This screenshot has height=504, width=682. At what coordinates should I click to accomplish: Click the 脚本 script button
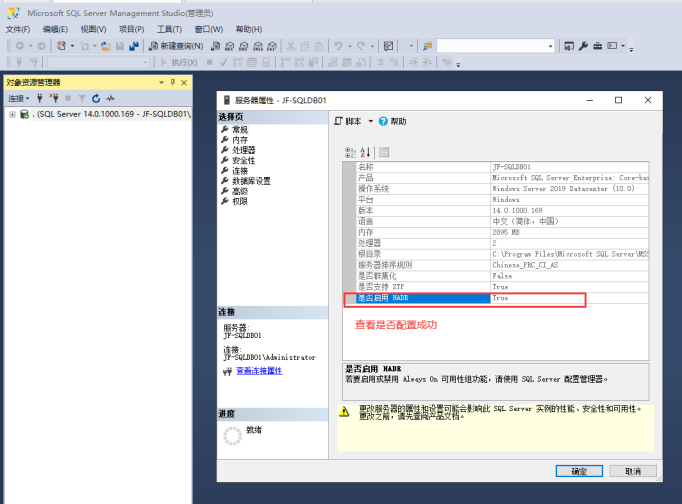[348, 121]
